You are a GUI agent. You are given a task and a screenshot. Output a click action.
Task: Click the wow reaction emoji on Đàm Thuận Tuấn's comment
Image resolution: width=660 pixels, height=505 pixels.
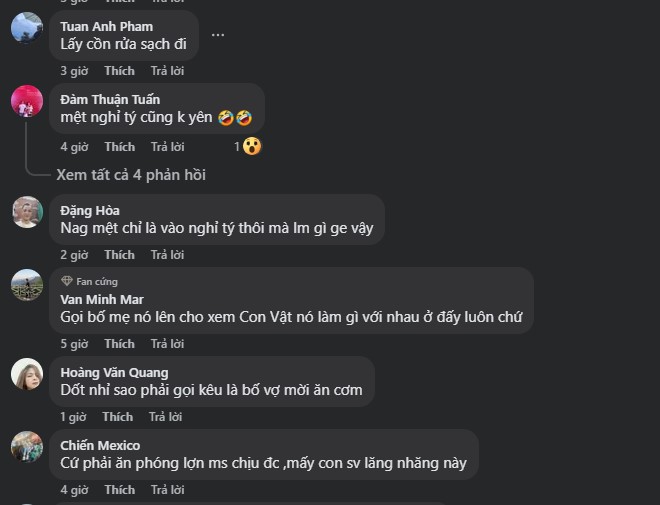tap(252, 146)
